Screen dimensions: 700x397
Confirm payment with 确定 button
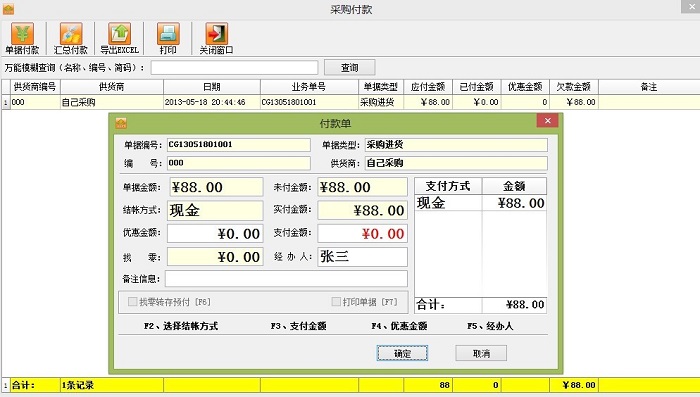tap(402, 353)
